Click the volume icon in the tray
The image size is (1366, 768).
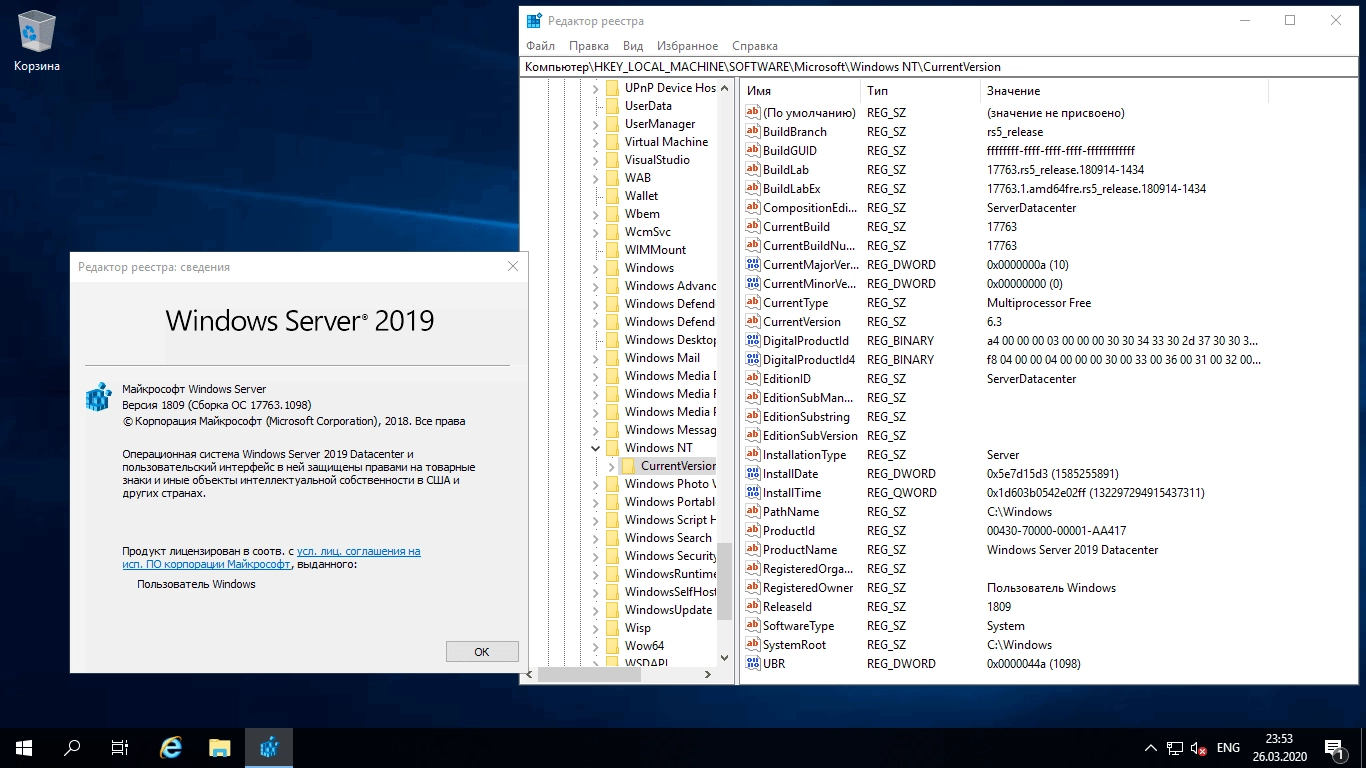point(1198,748)
